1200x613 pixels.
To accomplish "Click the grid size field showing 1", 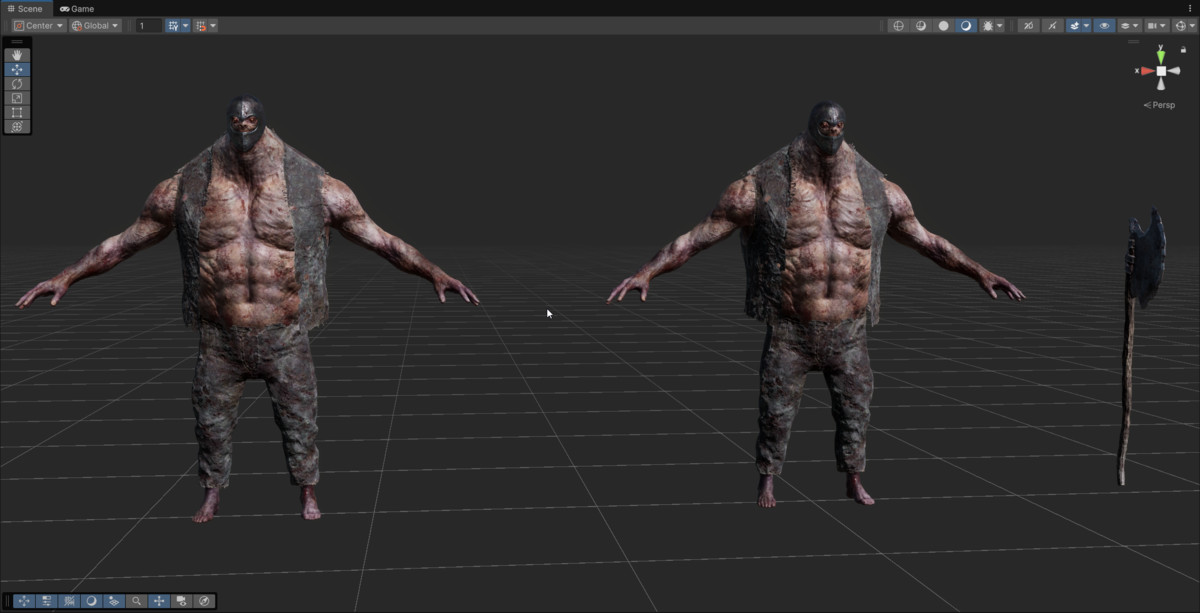I will point(149,25).
